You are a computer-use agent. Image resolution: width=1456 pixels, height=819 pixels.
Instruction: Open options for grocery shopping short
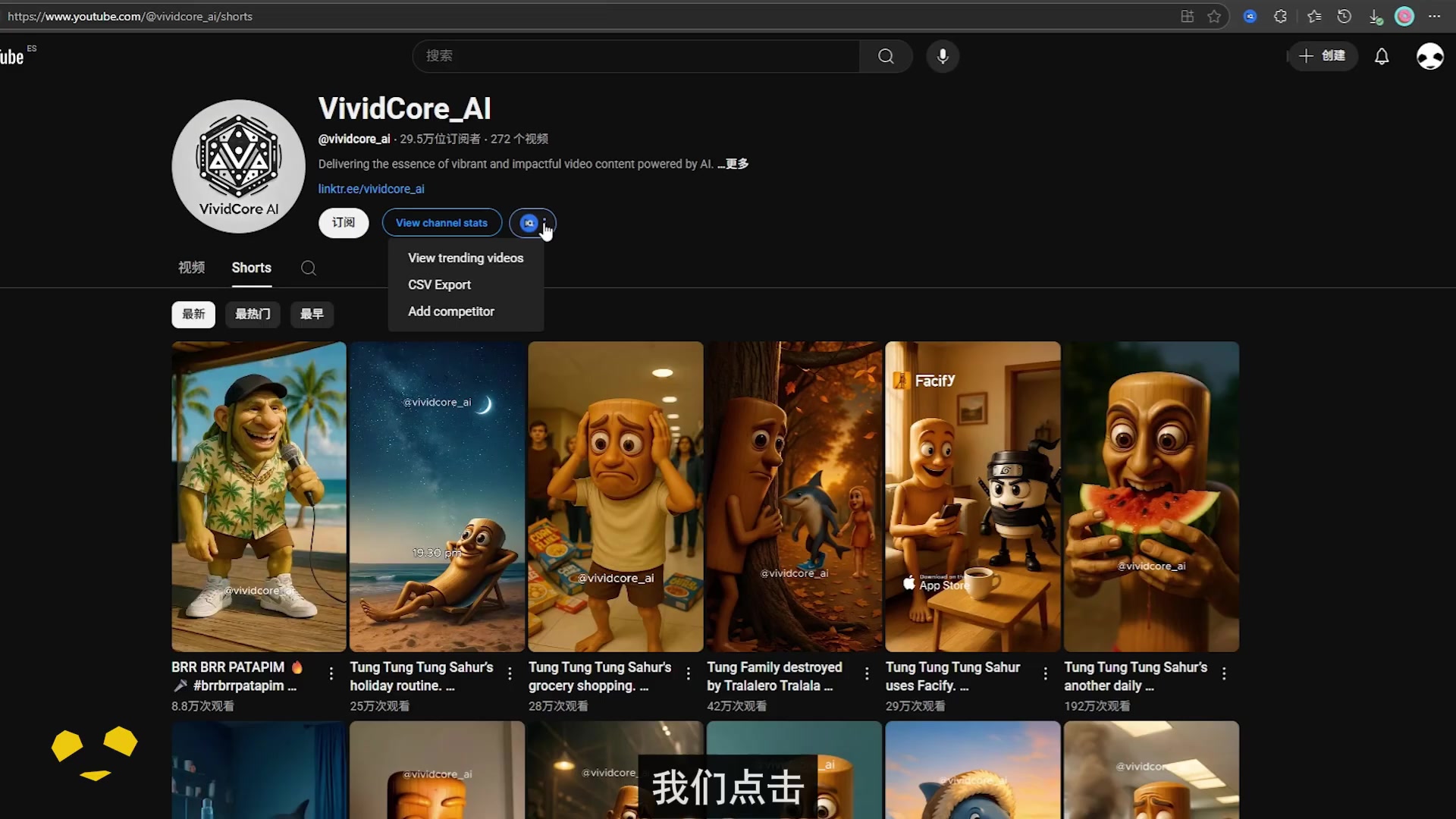[x=689, y=673]
